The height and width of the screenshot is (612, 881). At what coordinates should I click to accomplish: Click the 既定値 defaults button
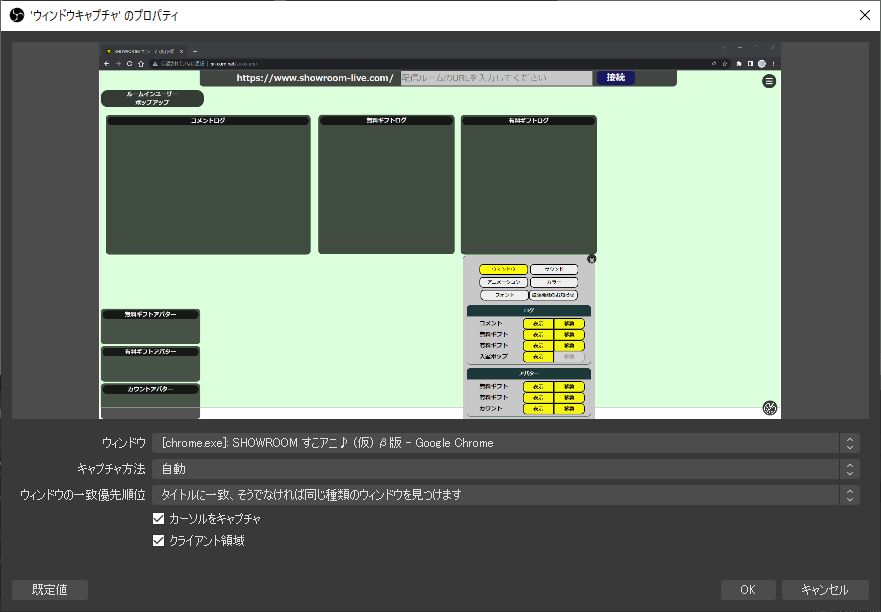pyautogui.click(x=50, y=590)
